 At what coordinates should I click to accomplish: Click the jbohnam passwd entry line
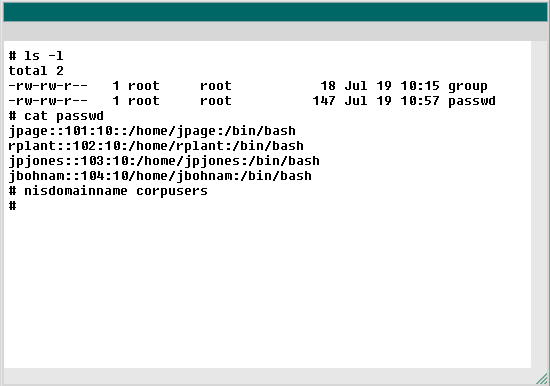(160, 176)
